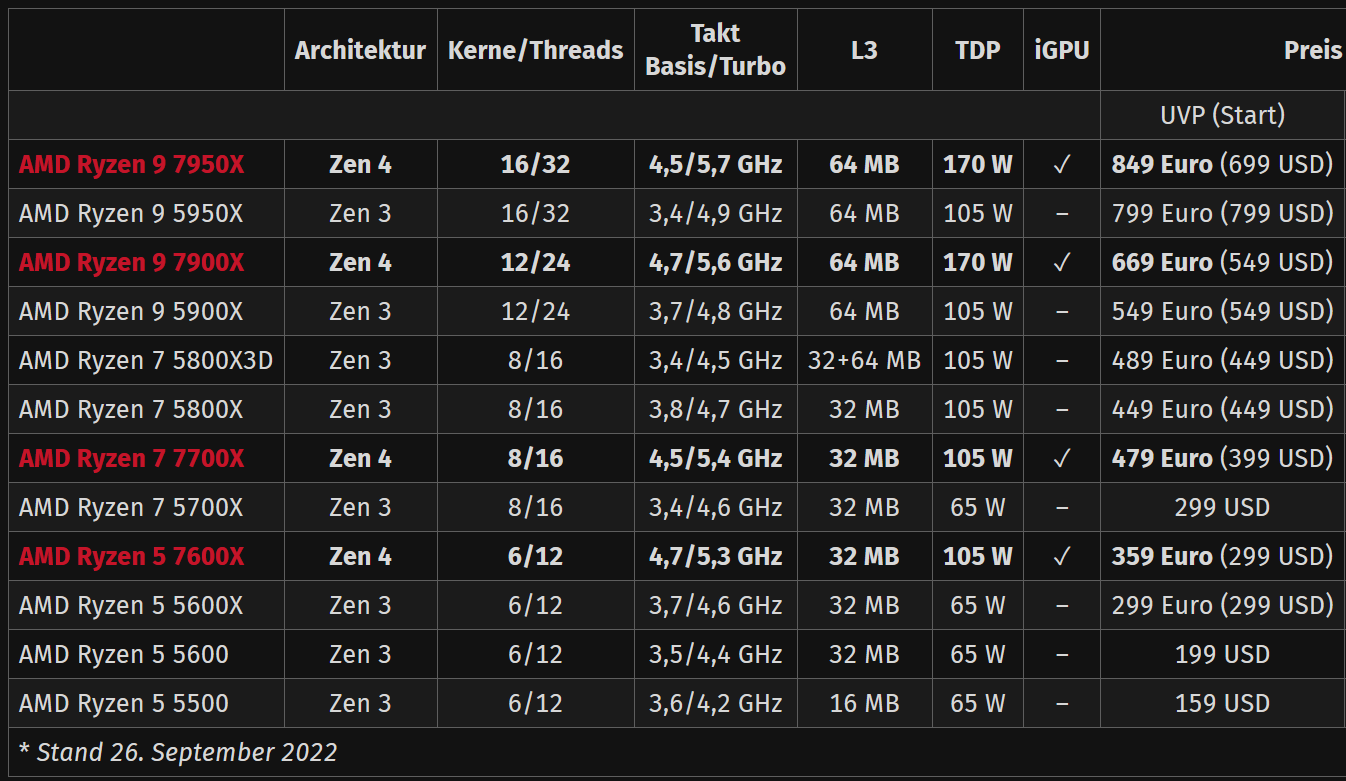Open the red AMD Ryzen 9 7900X link
The width and height of the screenshot is (1346, 781).
(131, 262)
